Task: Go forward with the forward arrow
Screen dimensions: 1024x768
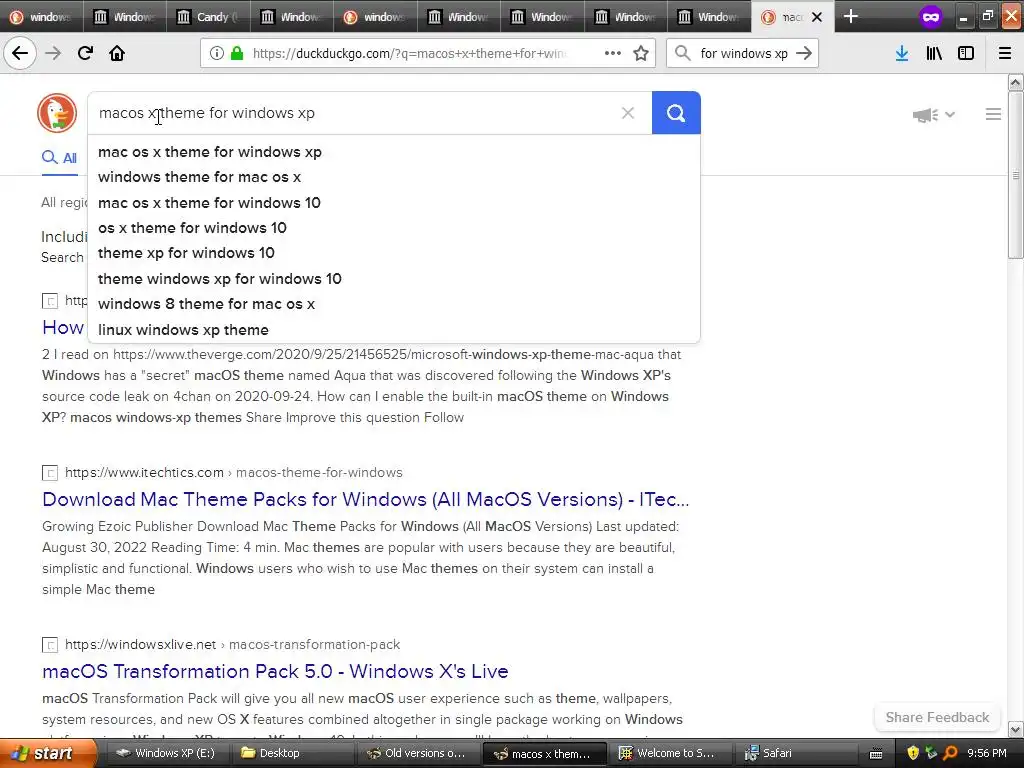Action: (53, 54)
